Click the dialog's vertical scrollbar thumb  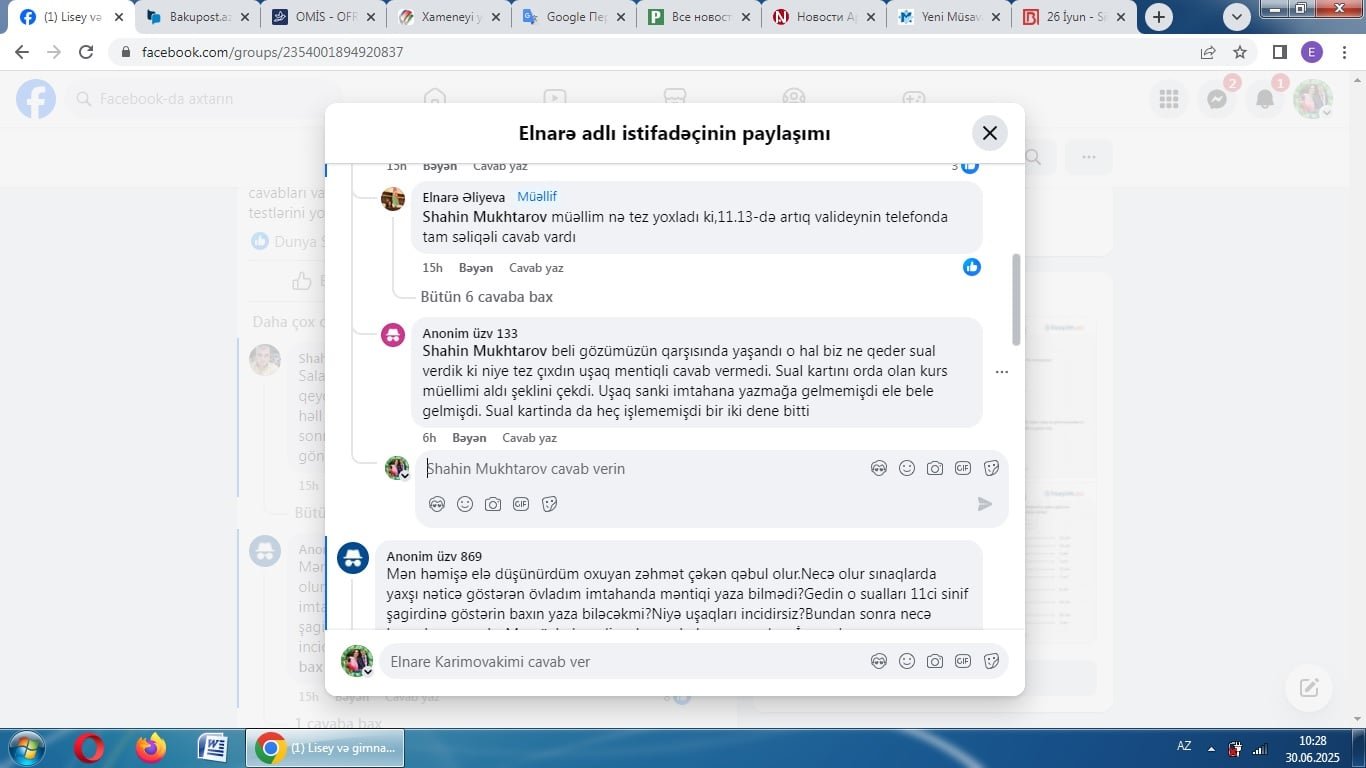pos(1018,299)
